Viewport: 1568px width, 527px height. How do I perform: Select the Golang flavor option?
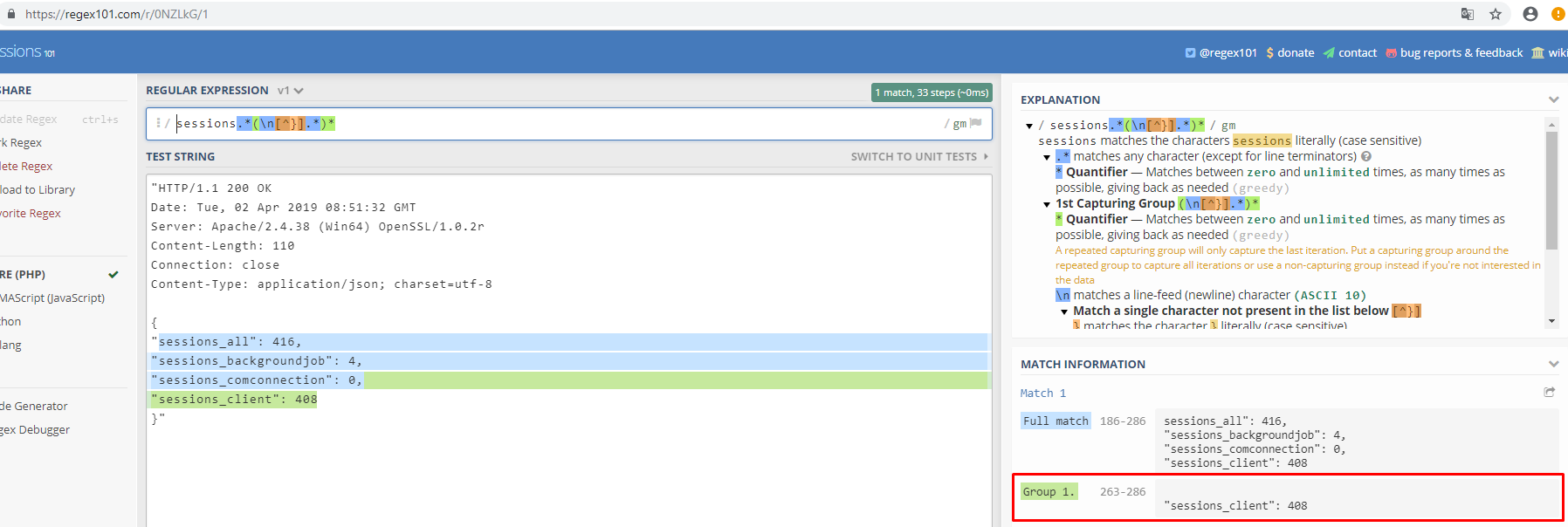point(10,345)
